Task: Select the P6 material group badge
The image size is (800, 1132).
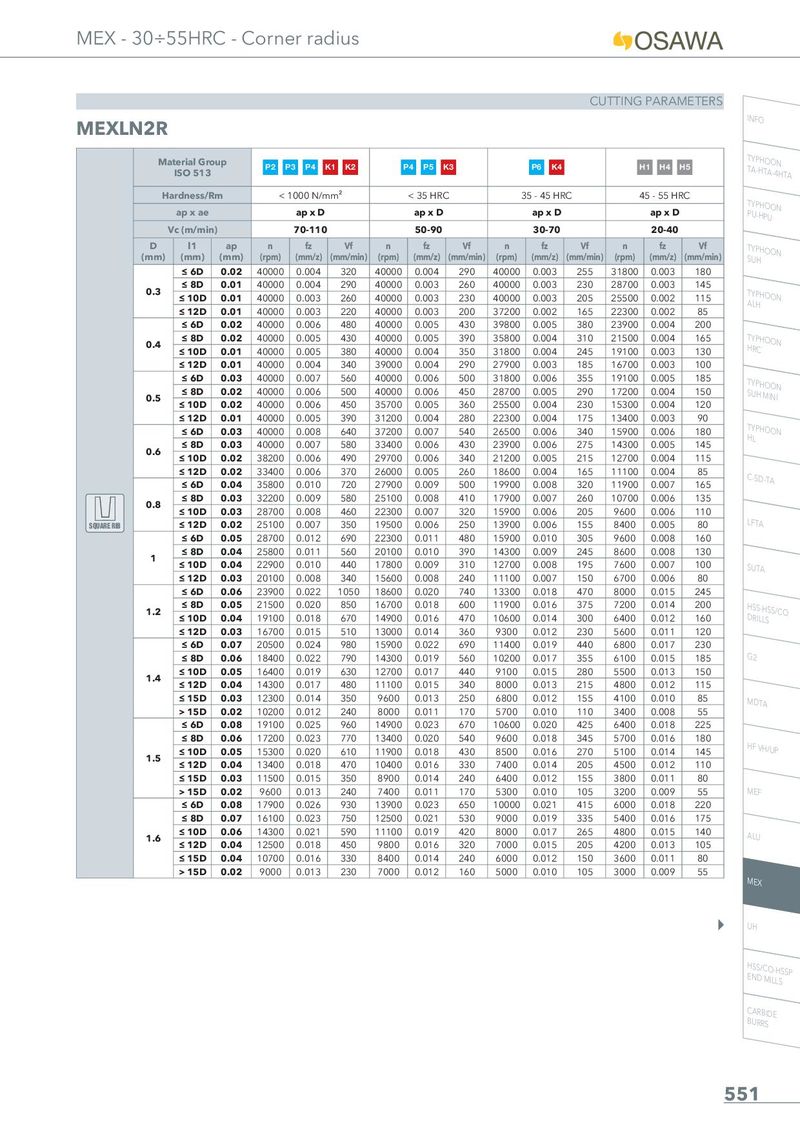Action: (x=536, y=167)
